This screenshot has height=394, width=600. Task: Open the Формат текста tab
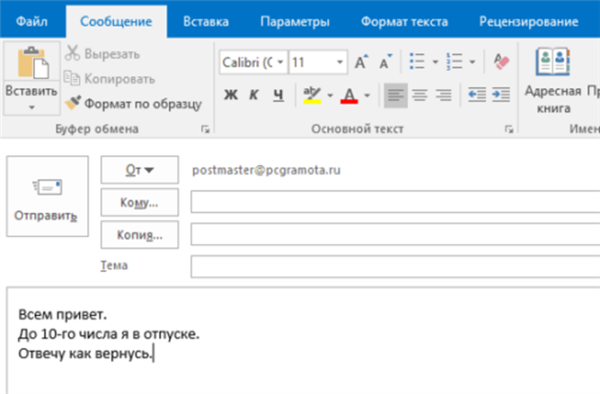[404, 21]
